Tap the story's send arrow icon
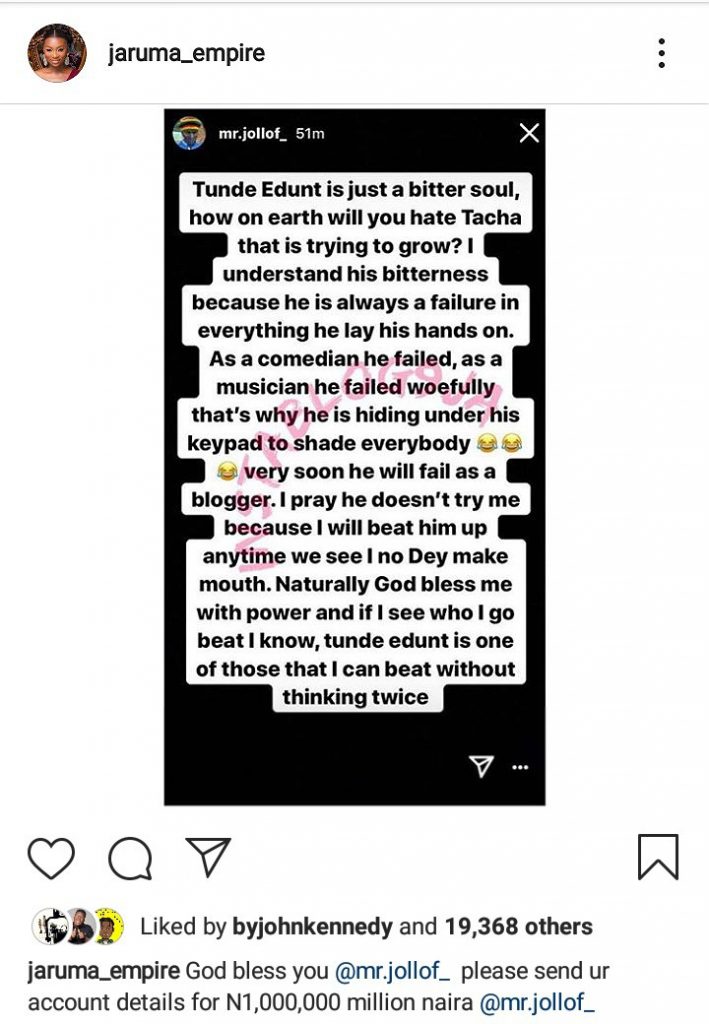Screen dimensions: 709x1024 [482, 766]
